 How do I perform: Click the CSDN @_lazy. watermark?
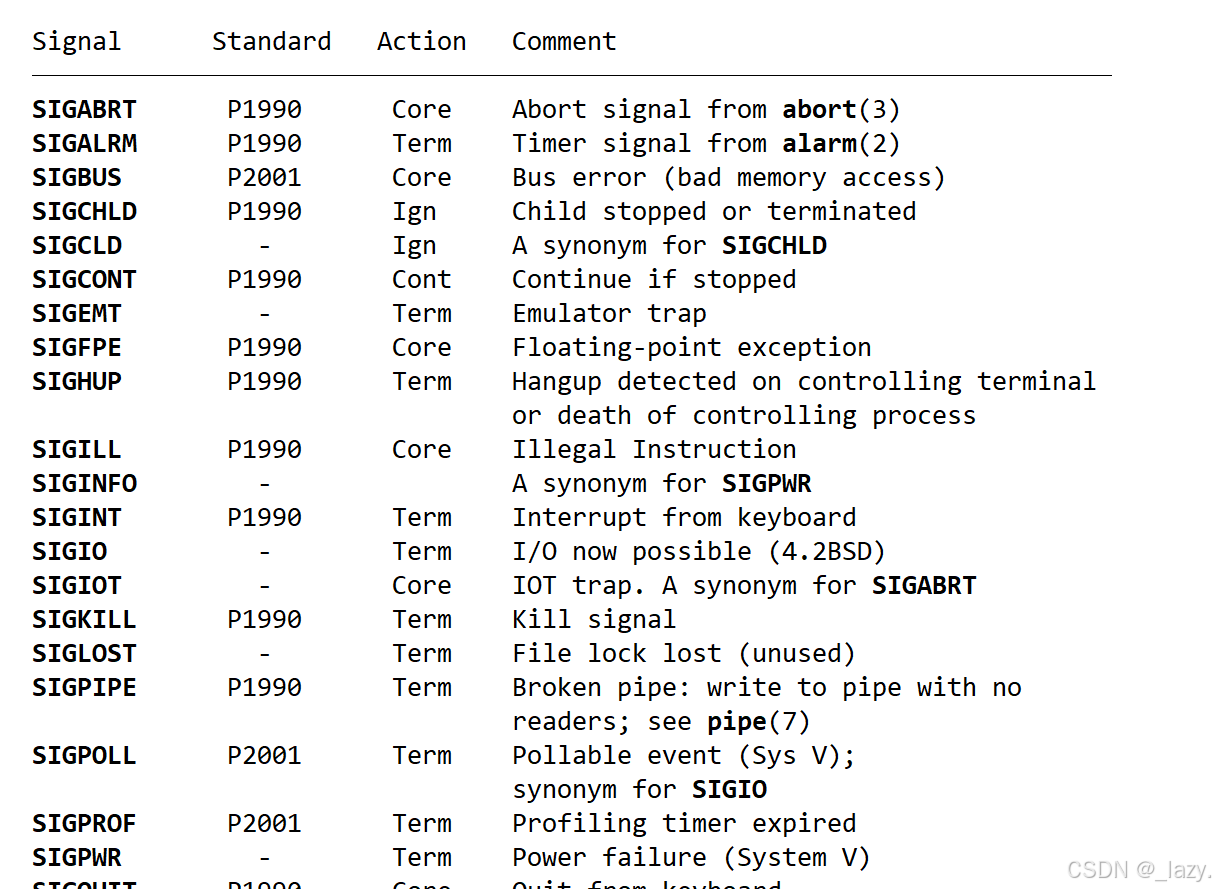(x=1138, y=870)
